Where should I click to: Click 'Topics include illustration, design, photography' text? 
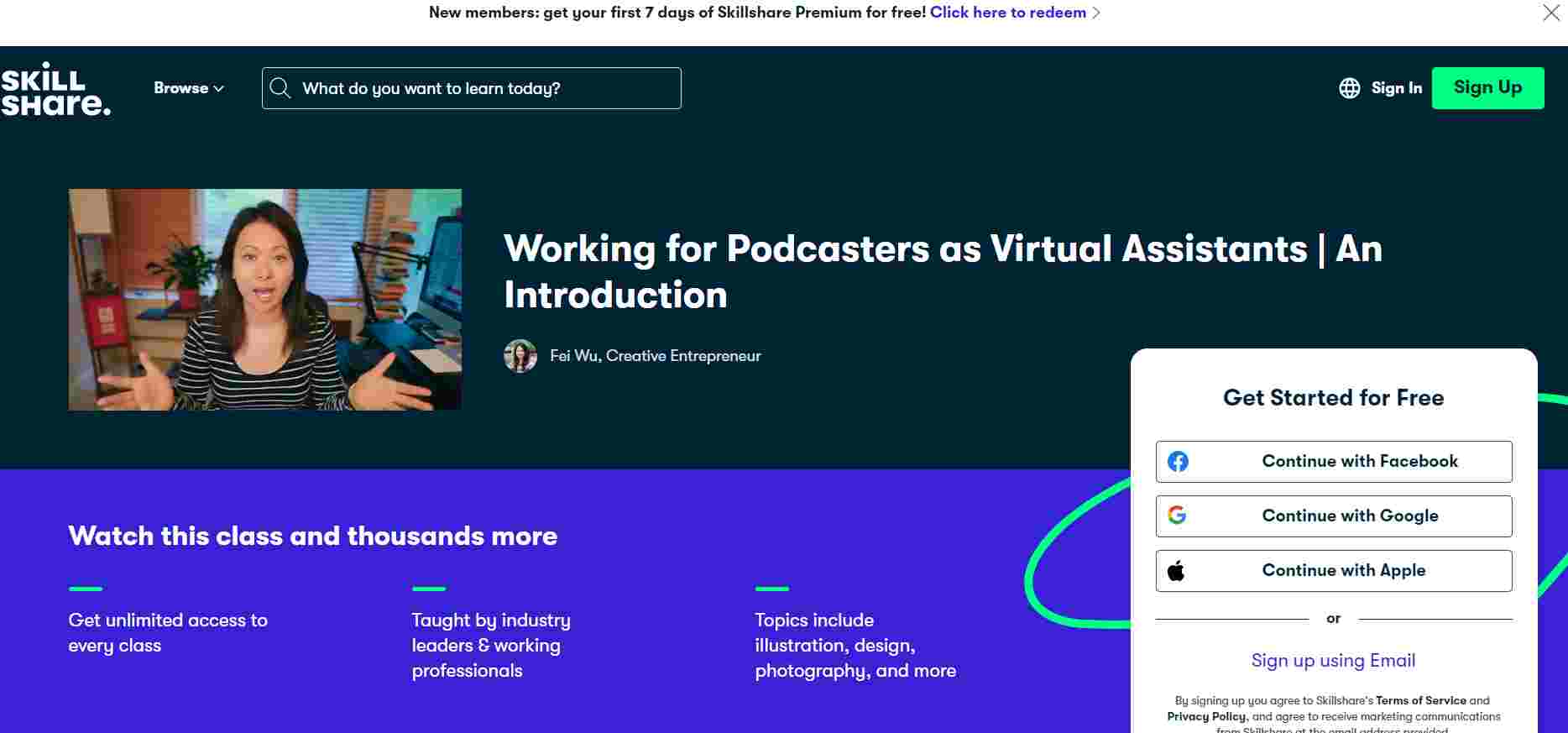pos(855,646)
